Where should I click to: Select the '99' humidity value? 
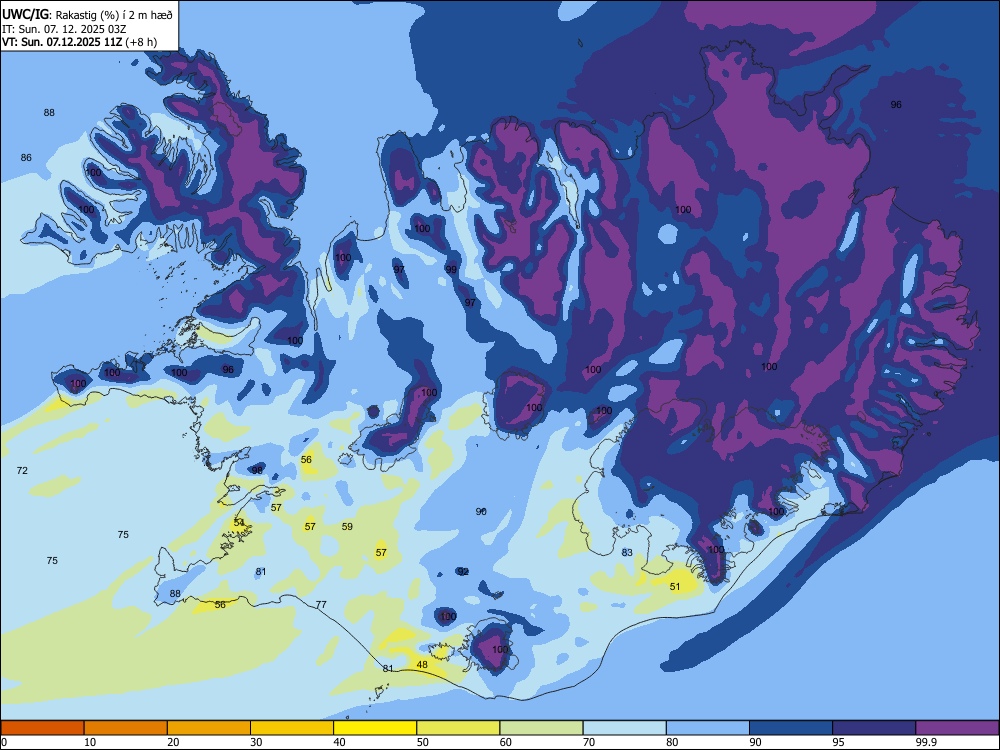(x=451, y=270)
